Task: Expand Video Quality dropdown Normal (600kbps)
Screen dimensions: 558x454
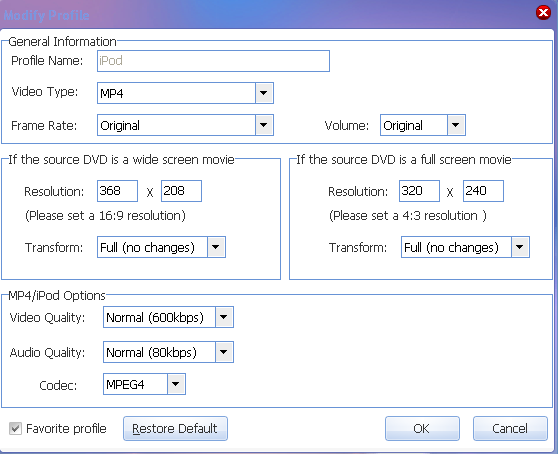Action: pyautogui.click(x=168, y=317)
